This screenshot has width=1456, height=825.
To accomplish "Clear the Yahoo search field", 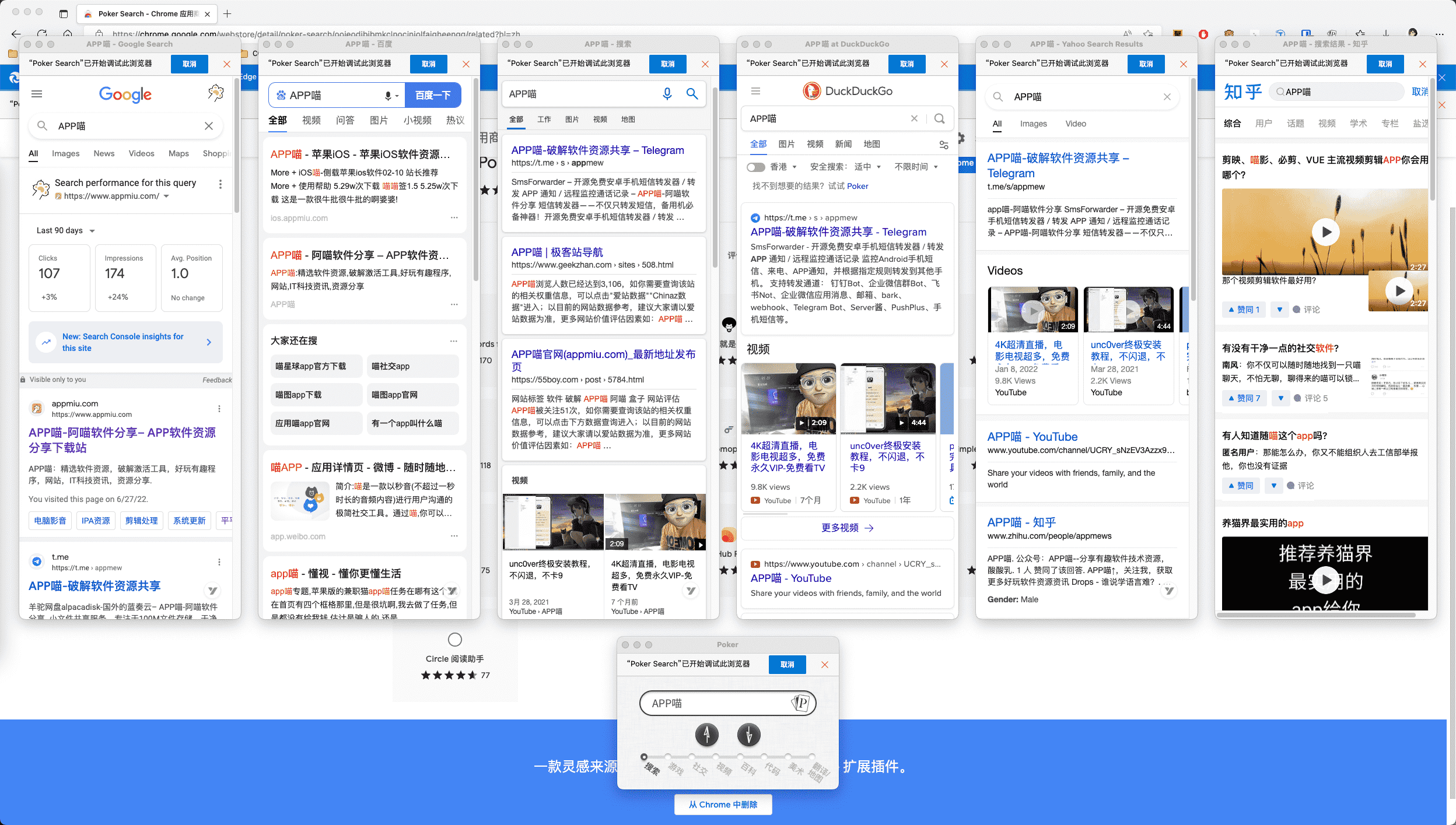I will click(x=1167, y=97).
